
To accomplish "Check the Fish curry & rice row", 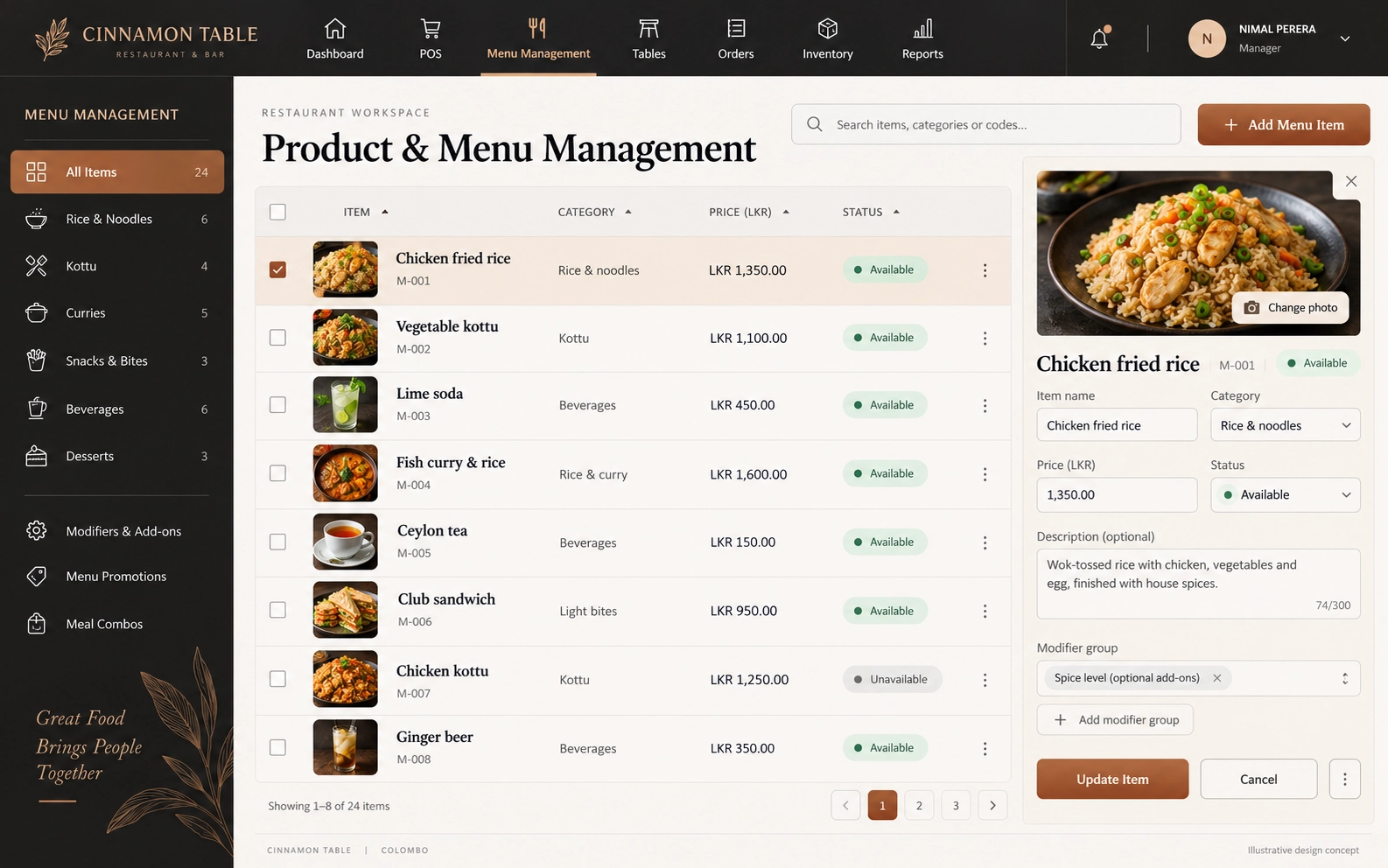I will pos(277,473).
